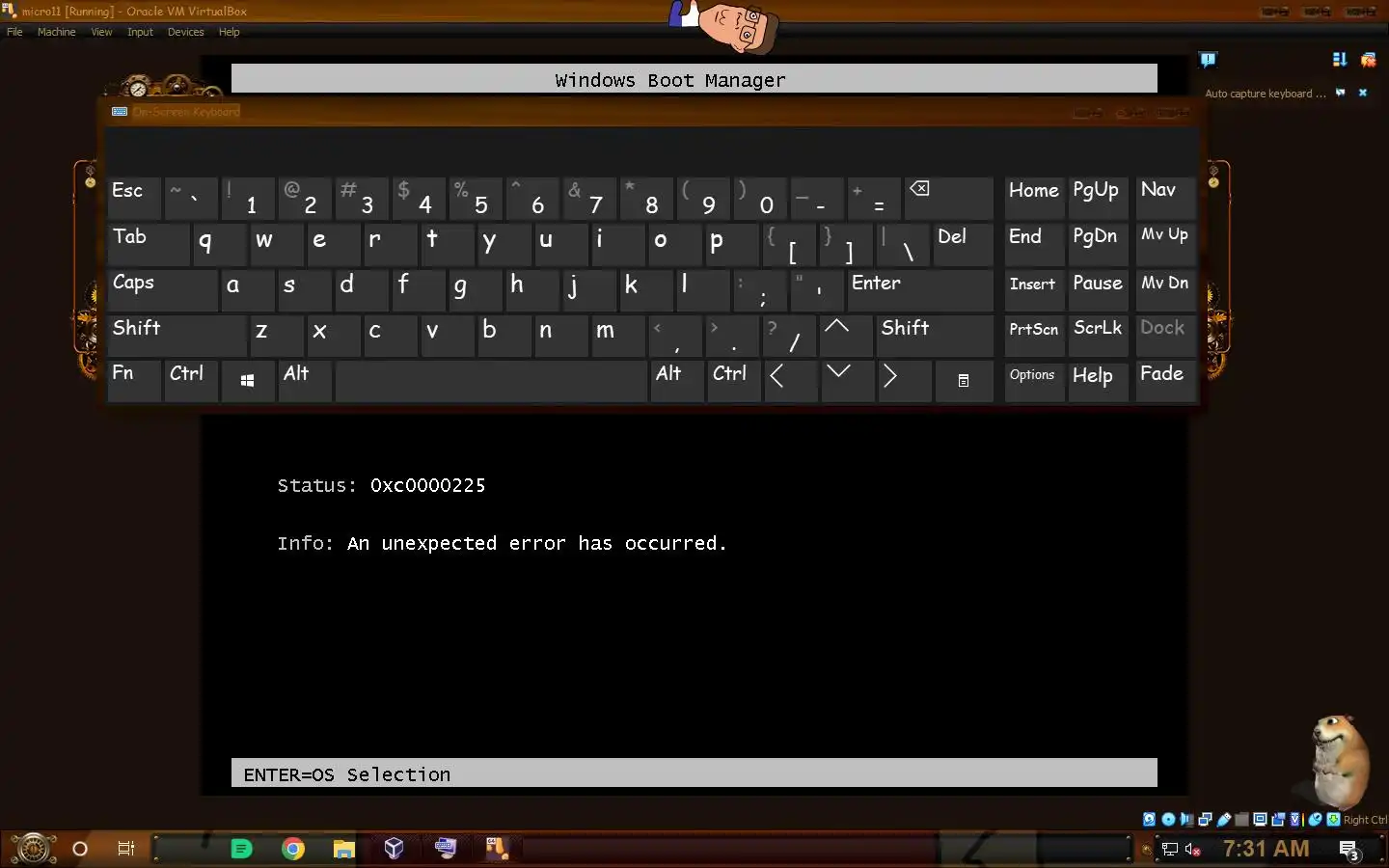The image size is (1389, 868).
Task: Toggle the right Ctrl key on keyboard
Action: 733,381
